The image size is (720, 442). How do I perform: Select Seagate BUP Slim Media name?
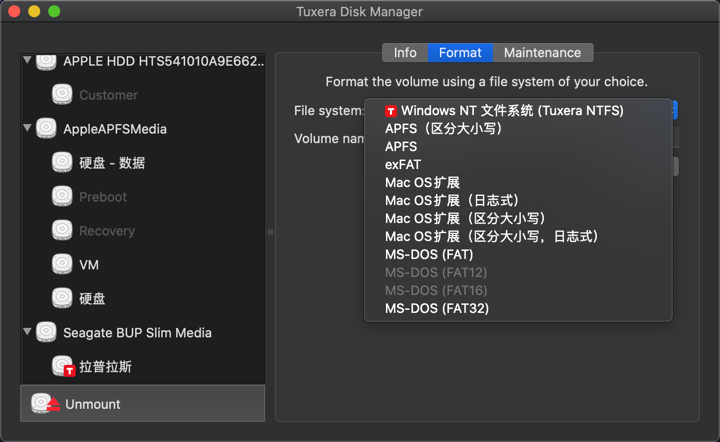tap(137, 333)
